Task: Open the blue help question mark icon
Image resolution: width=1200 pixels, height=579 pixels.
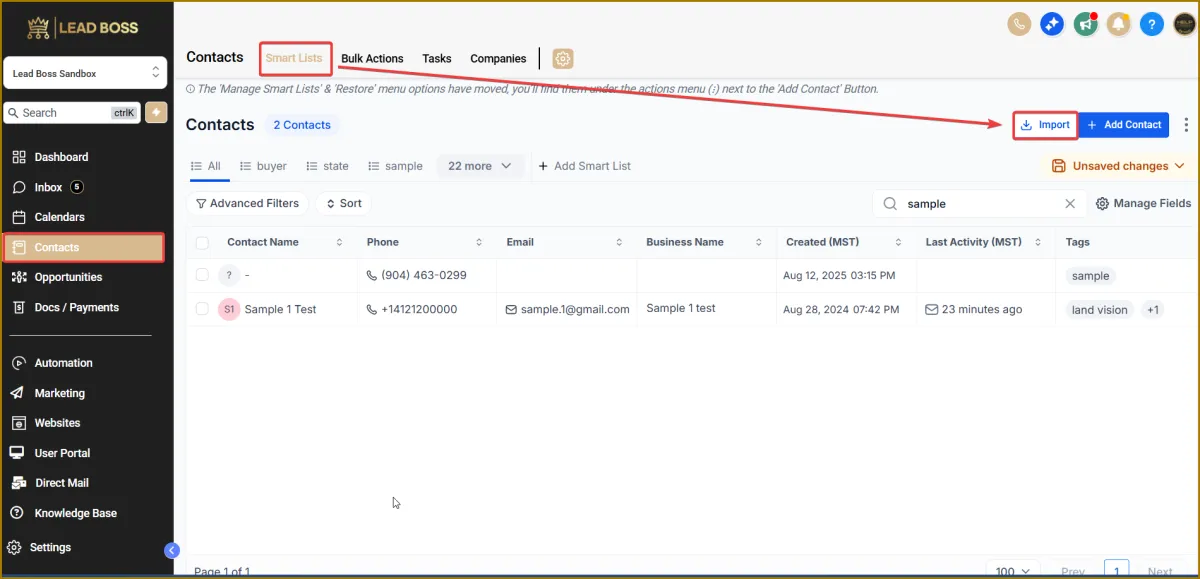Action: (1151, 24)
